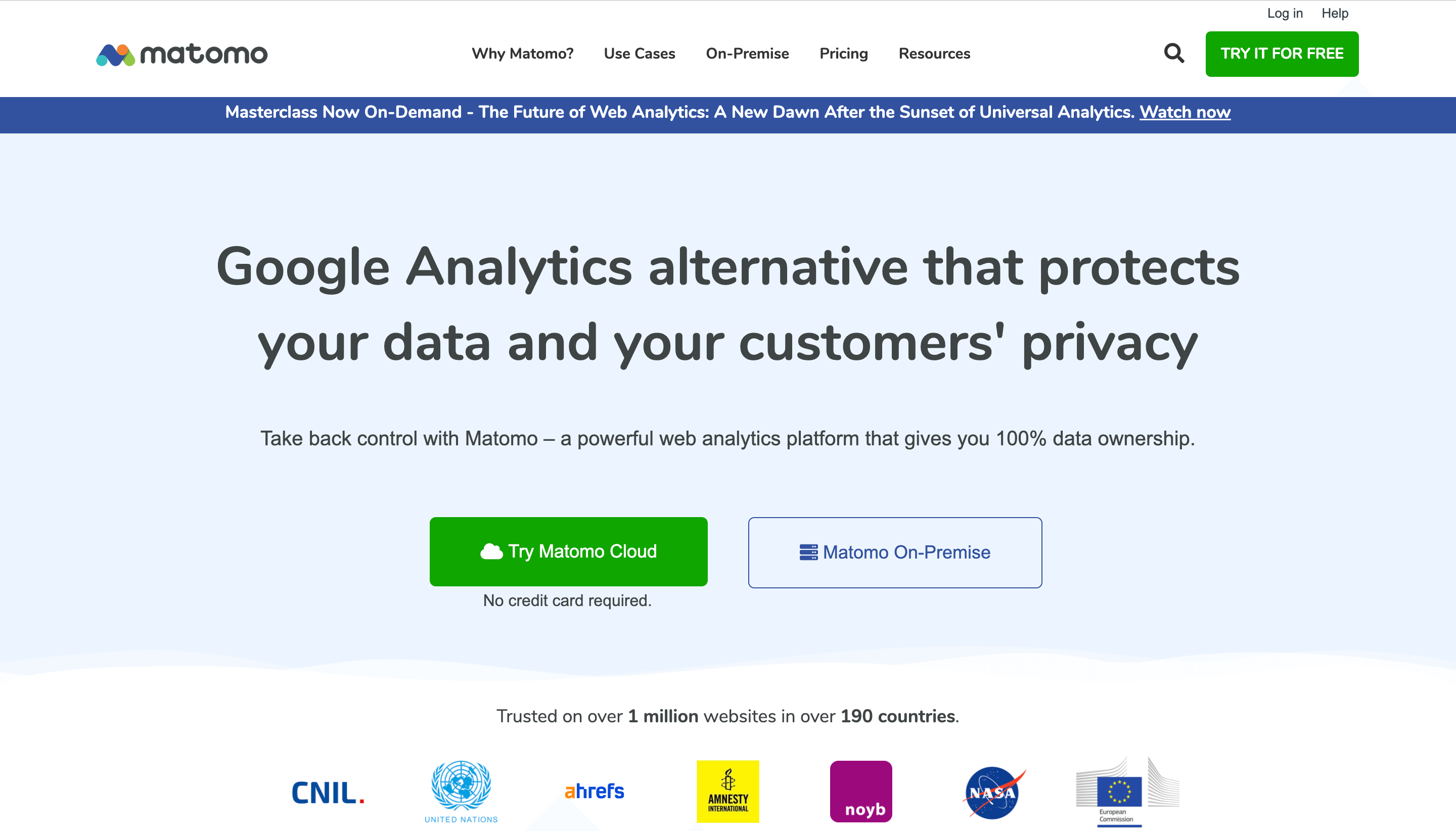Click the United Nations logo
1456x831 pixels.
pyautogui.click(x=461, y=791)
